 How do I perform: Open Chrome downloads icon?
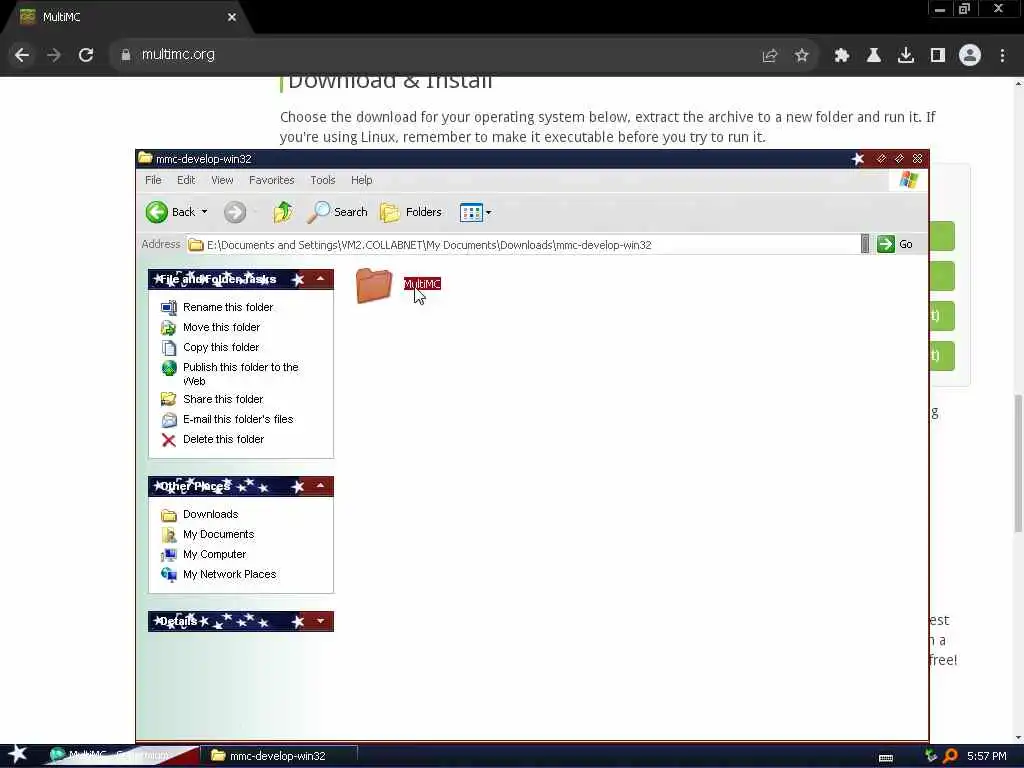(906, 56)
